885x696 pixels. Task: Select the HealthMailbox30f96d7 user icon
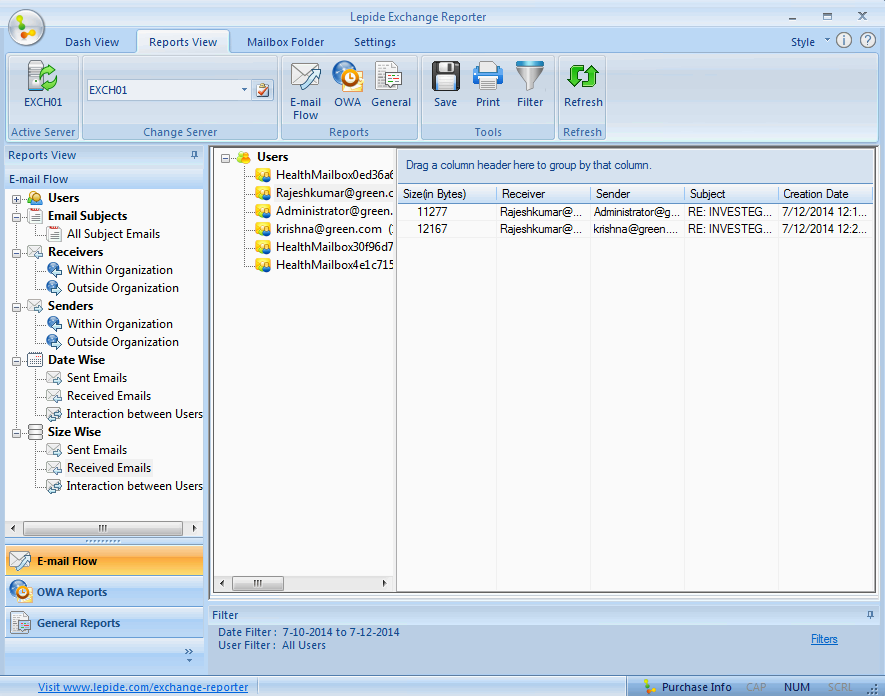coord(262,247)
